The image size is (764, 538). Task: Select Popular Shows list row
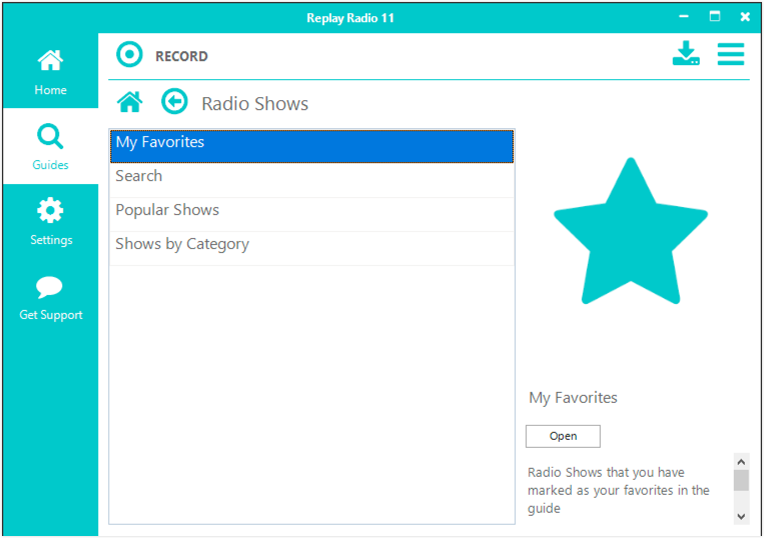(x=312, y=214)
